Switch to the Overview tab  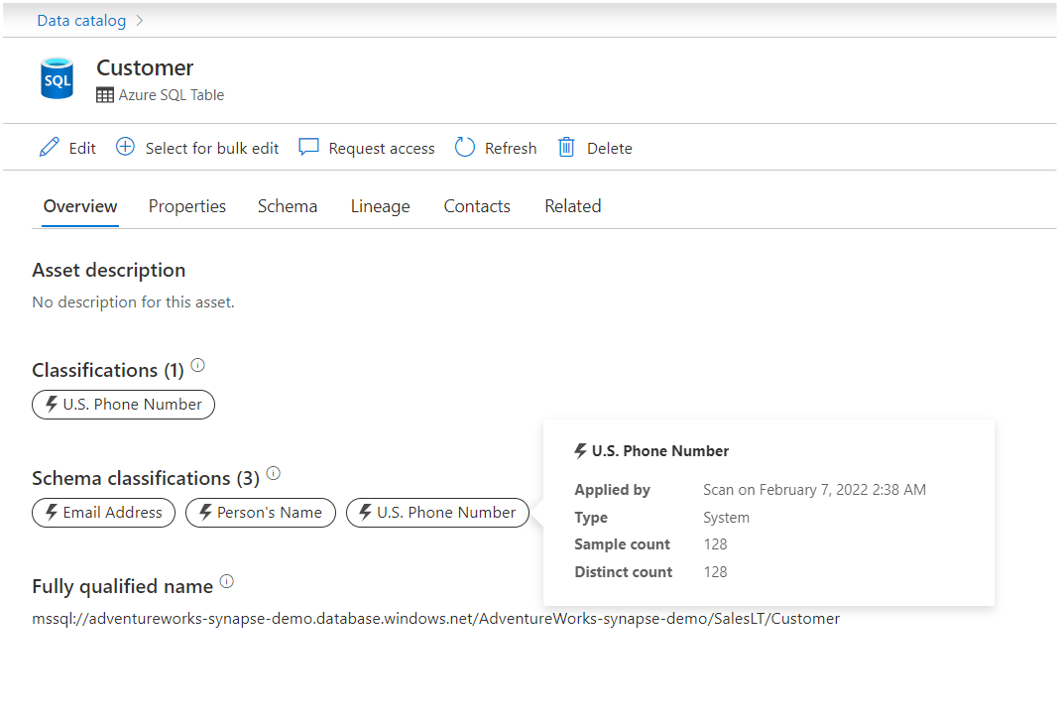pos(80,206)
